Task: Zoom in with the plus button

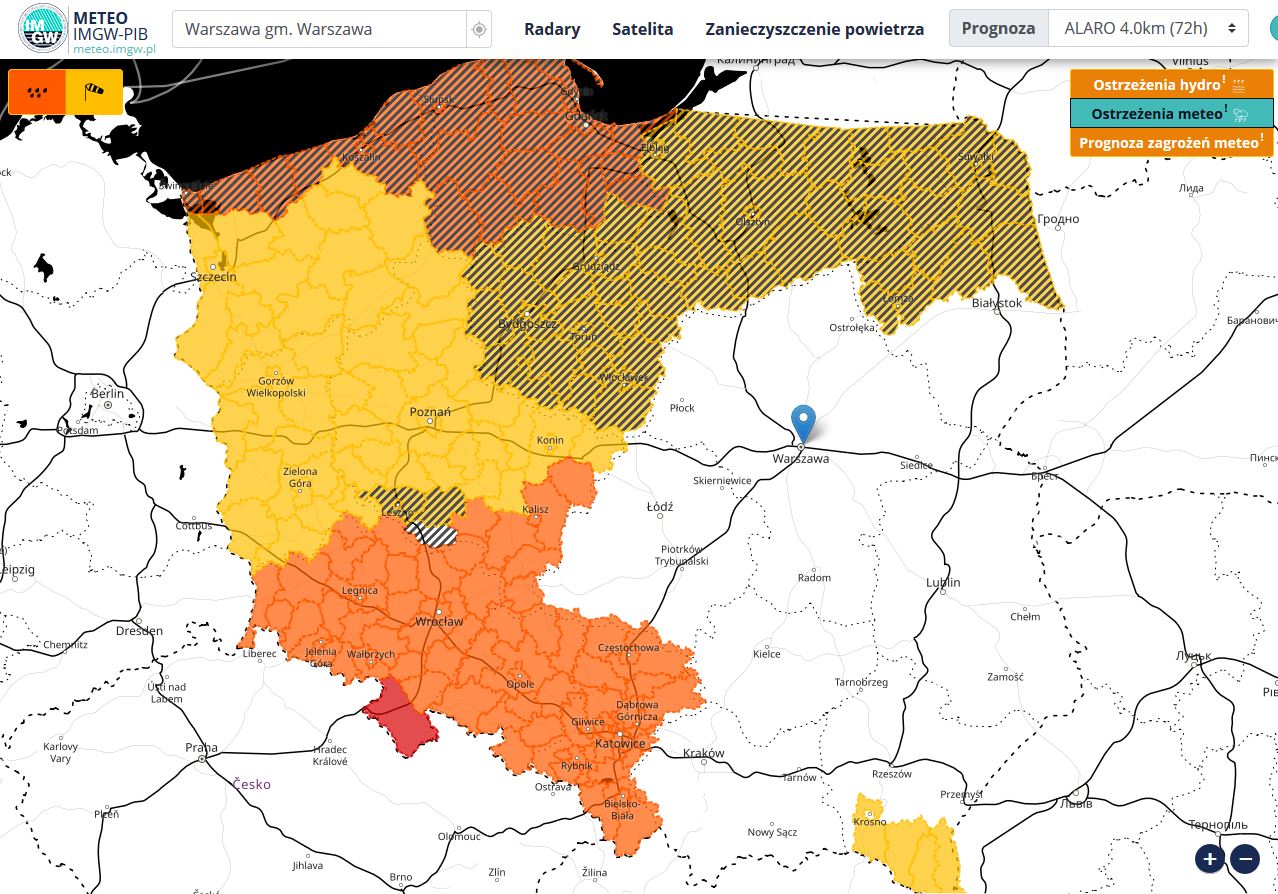Action: 1210,858
